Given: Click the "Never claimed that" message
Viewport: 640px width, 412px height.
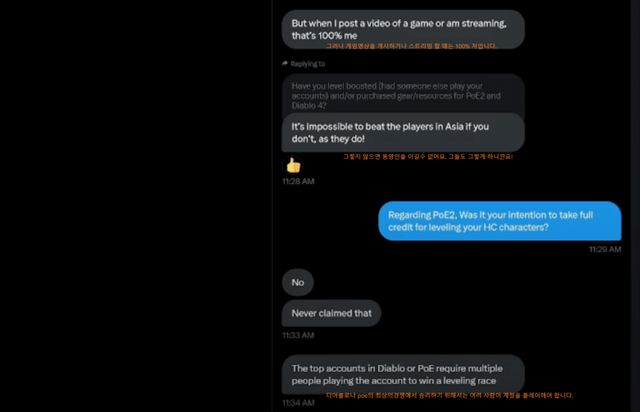Looking at the screenshot, I should pyautogui.click(x=331, y=313).
